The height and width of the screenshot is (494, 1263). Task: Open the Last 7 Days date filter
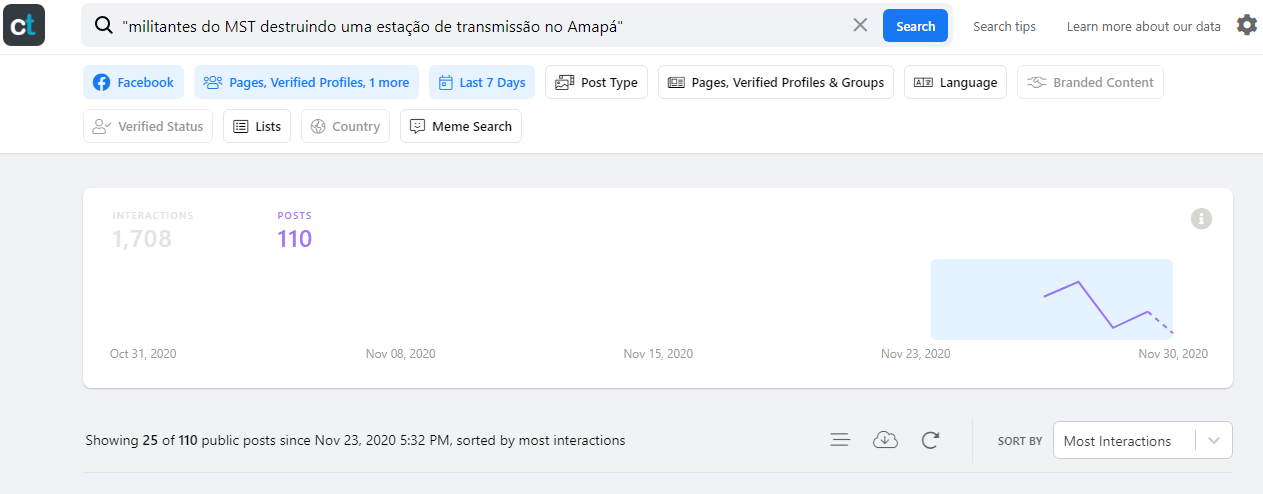482,83
